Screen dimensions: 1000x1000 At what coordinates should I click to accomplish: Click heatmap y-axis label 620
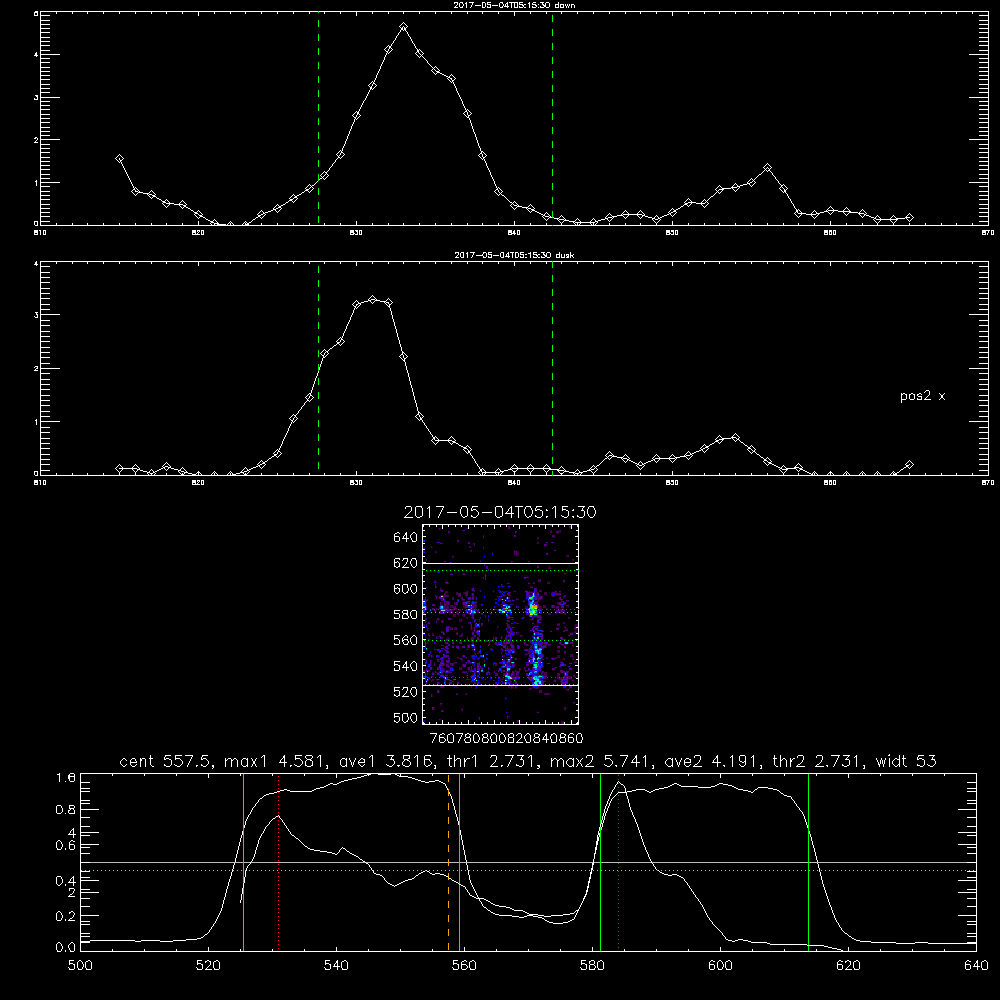406,563
